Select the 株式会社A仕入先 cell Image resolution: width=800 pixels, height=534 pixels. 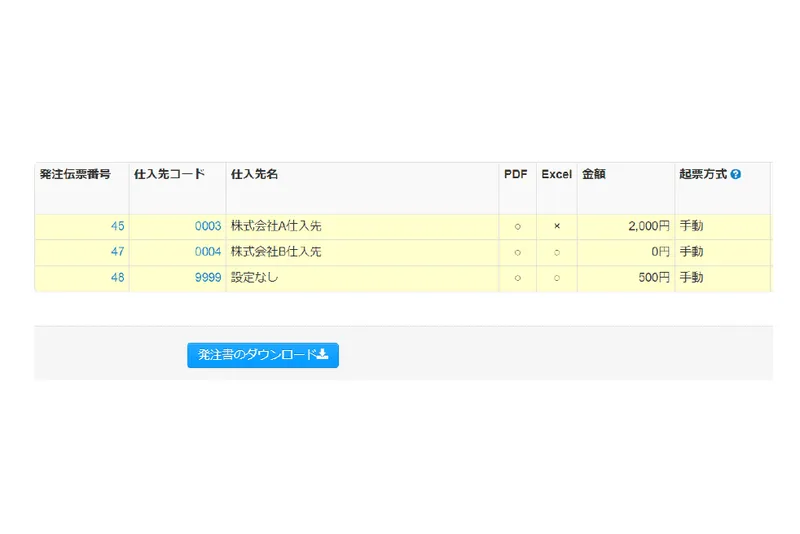tap(362, 226)
